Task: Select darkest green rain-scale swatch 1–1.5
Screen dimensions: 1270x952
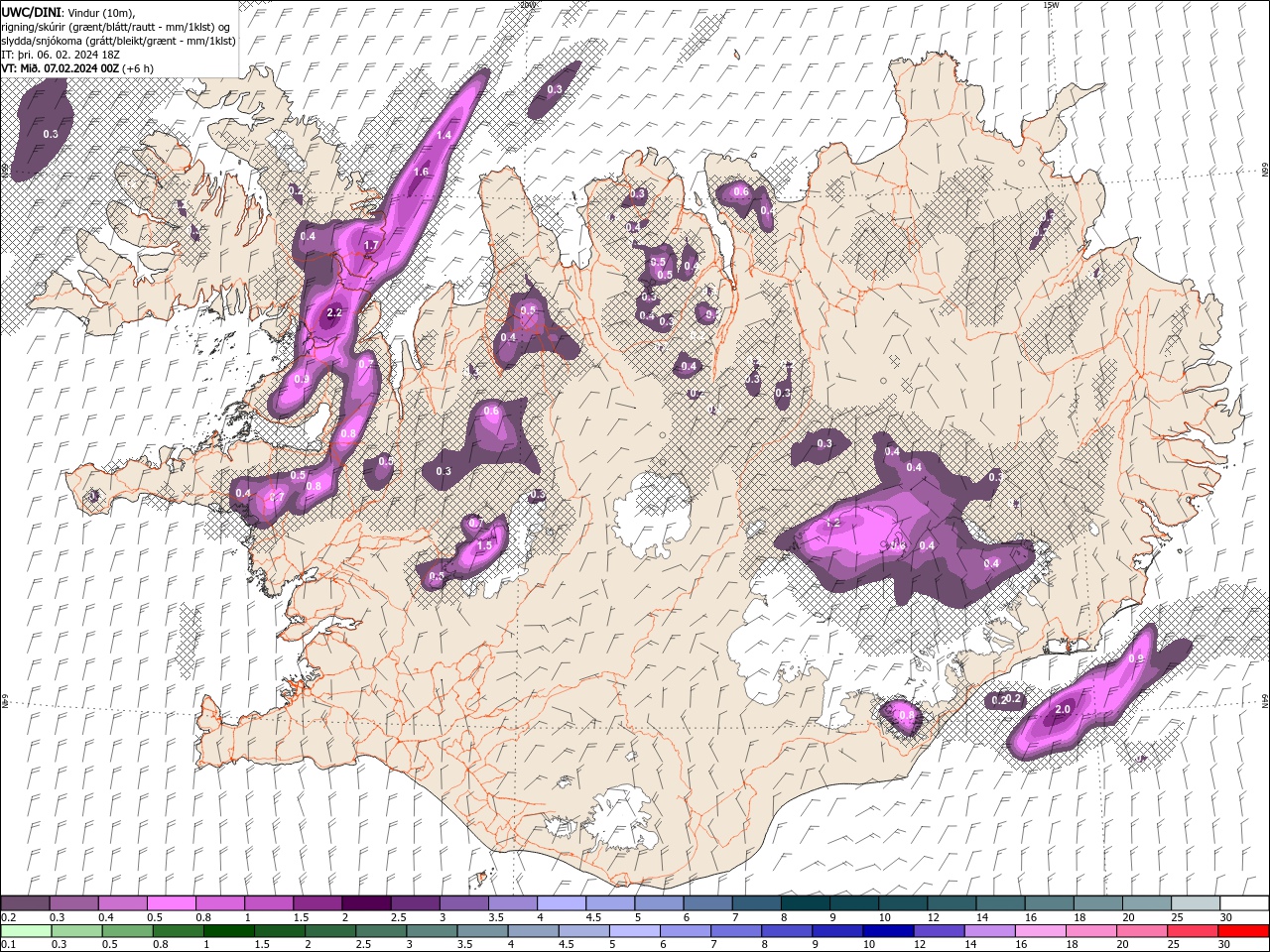Action: 229,931
